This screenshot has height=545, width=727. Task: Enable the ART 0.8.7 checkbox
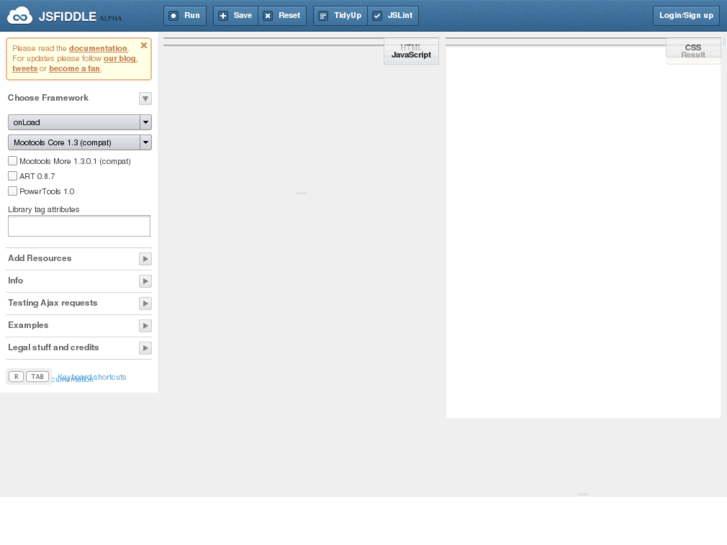tap(13, 176)
